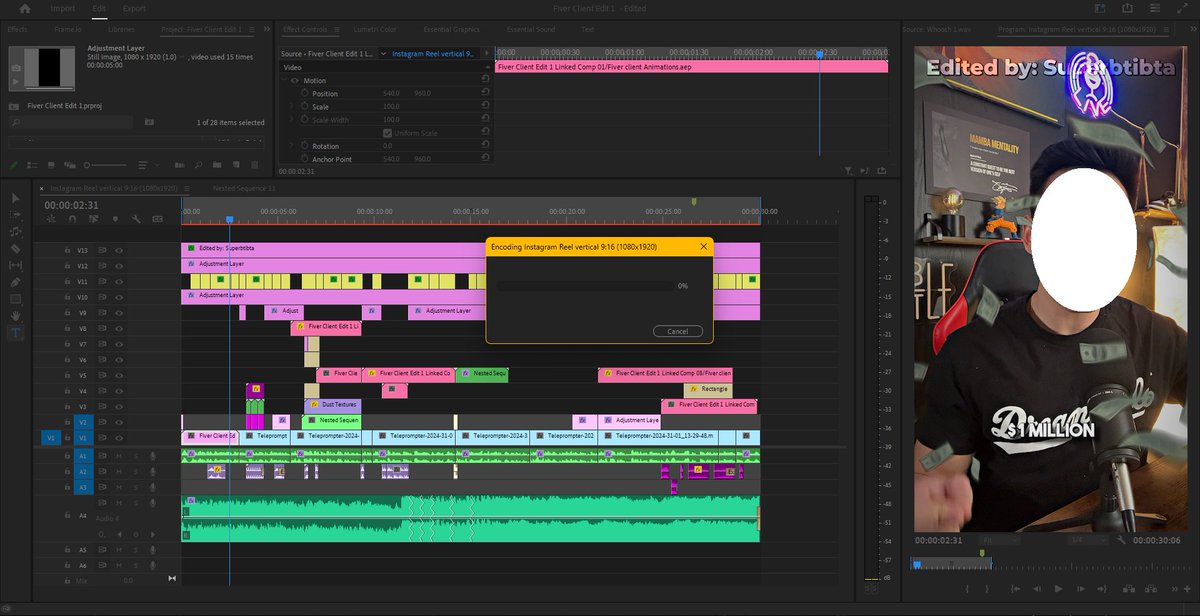Toggle lock on track V12

click(x=68, y=266)
